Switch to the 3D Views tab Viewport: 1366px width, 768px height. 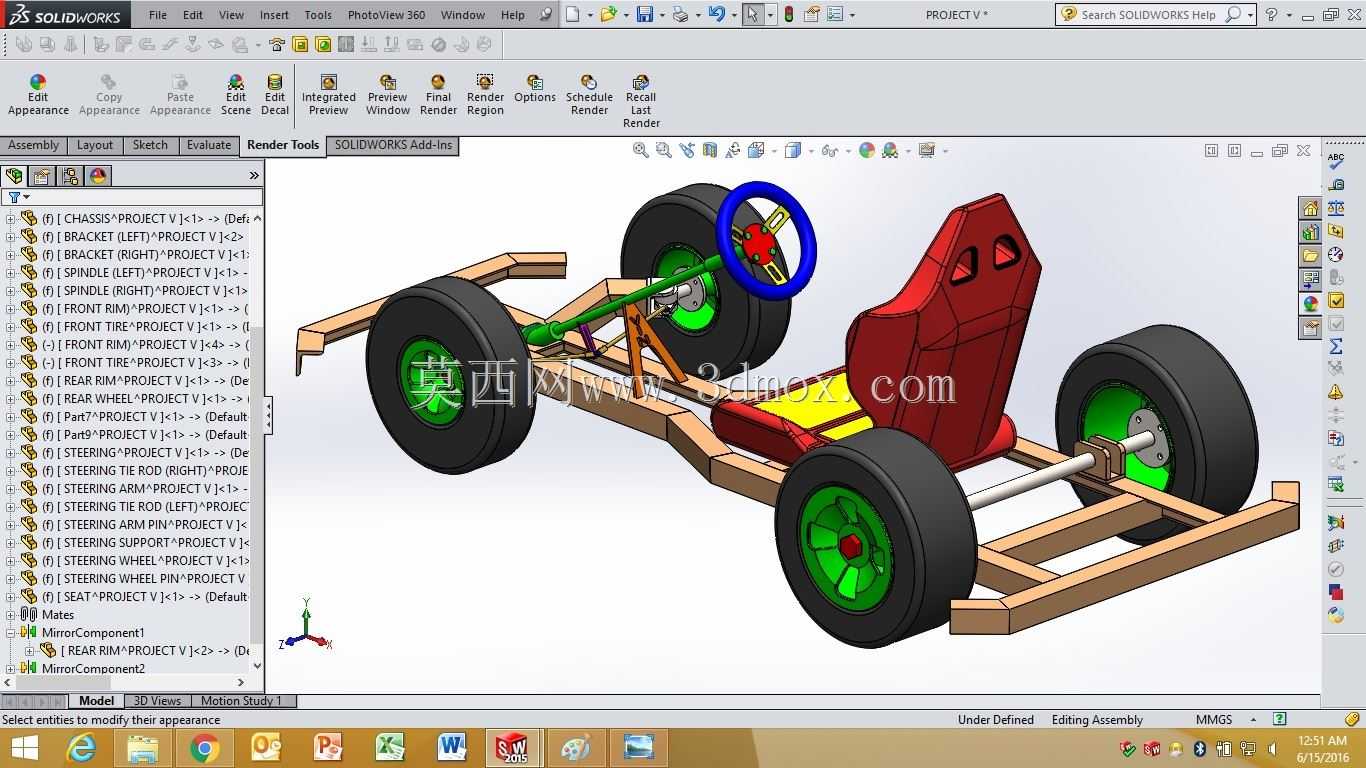(157, 701)
